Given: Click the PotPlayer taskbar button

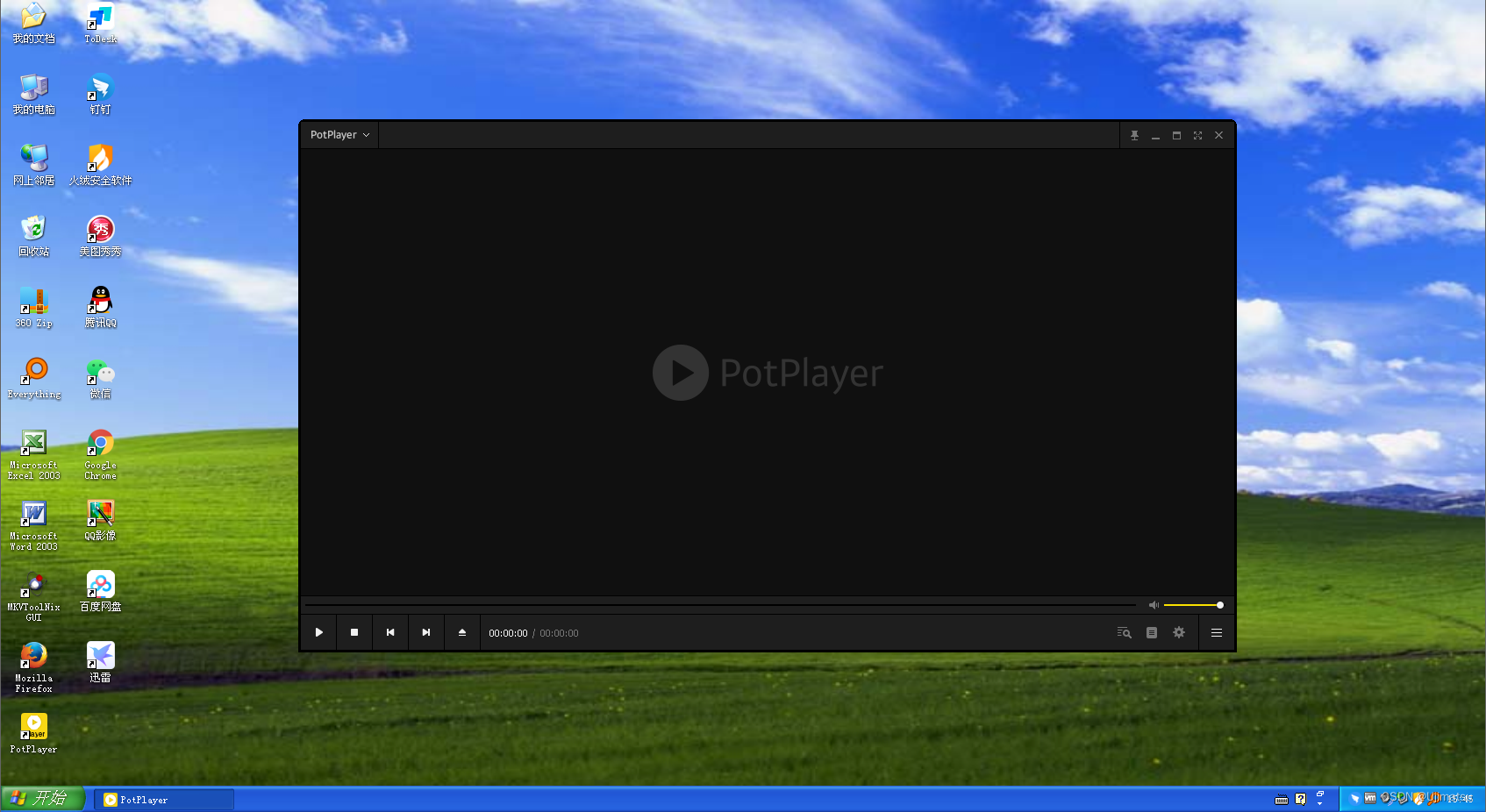Looking at the screenshot, I should tap(164, 800).
